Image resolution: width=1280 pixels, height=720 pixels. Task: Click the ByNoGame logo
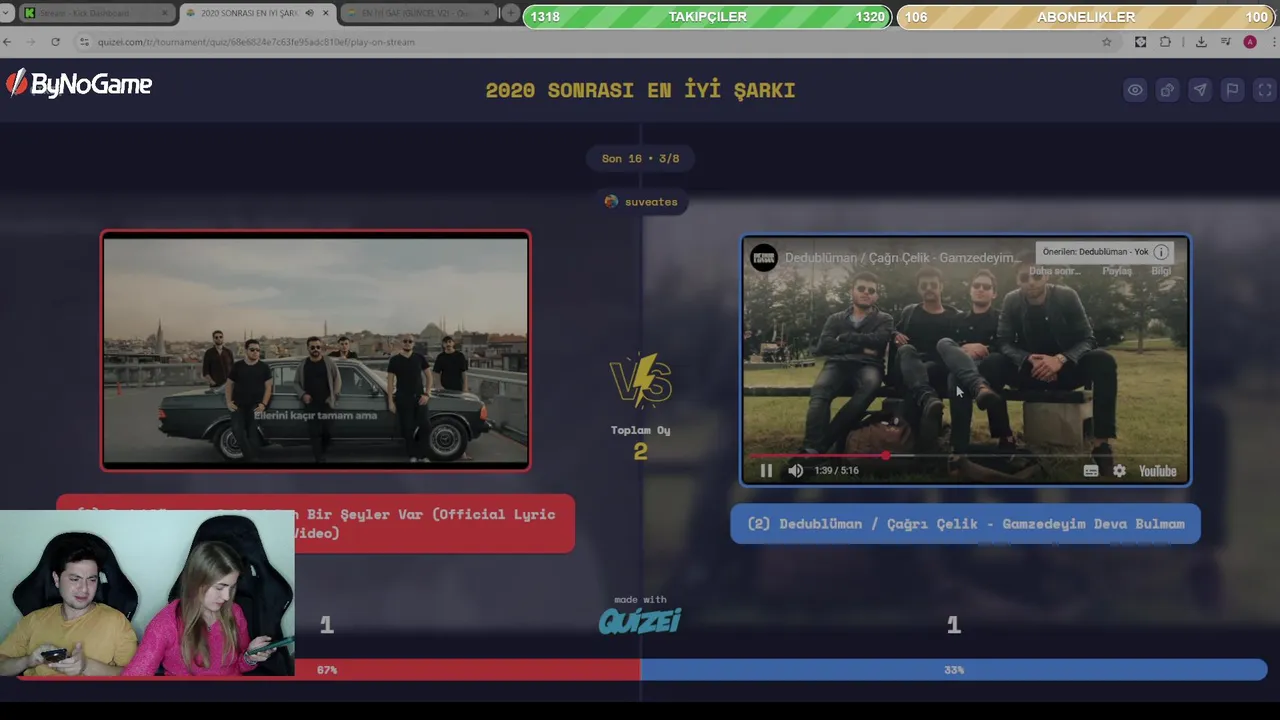79,85
